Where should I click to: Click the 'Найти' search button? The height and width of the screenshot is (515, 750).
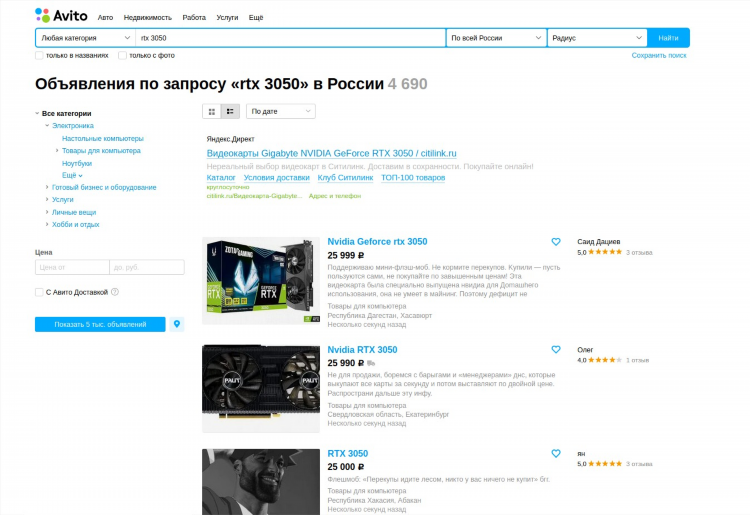coord(668,38)
